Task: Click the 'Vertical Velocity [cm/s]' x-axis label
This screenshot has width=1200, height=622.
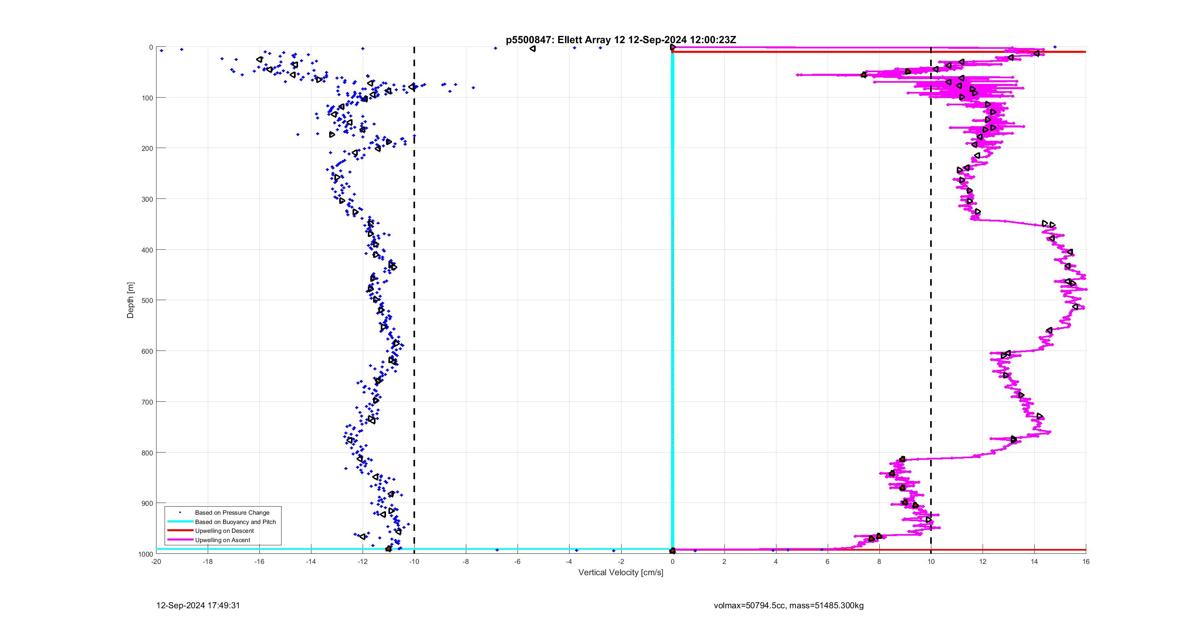Action: coord(621,572)
